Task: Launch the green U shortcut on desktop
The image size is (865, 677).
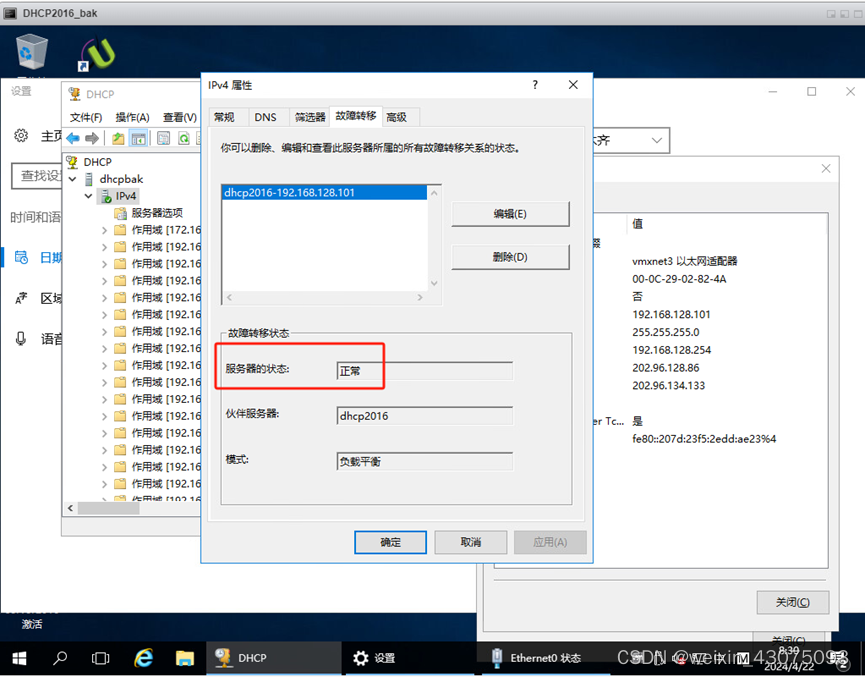Action: tap(97, 54)
